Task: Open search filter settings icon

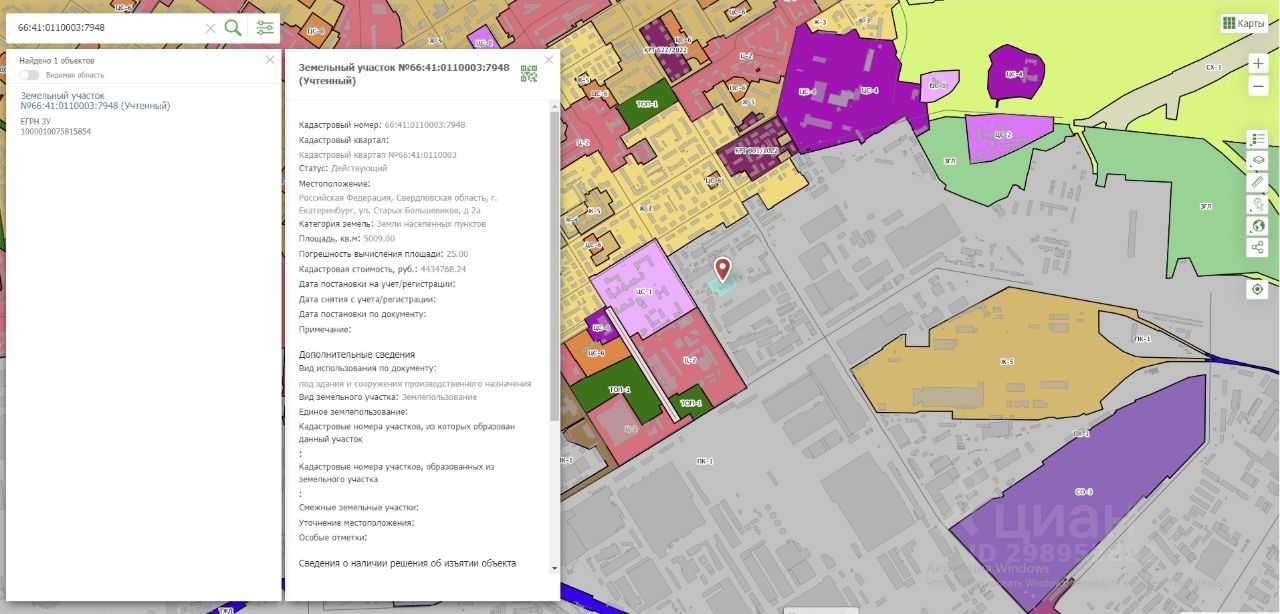Action: [265, 28]
